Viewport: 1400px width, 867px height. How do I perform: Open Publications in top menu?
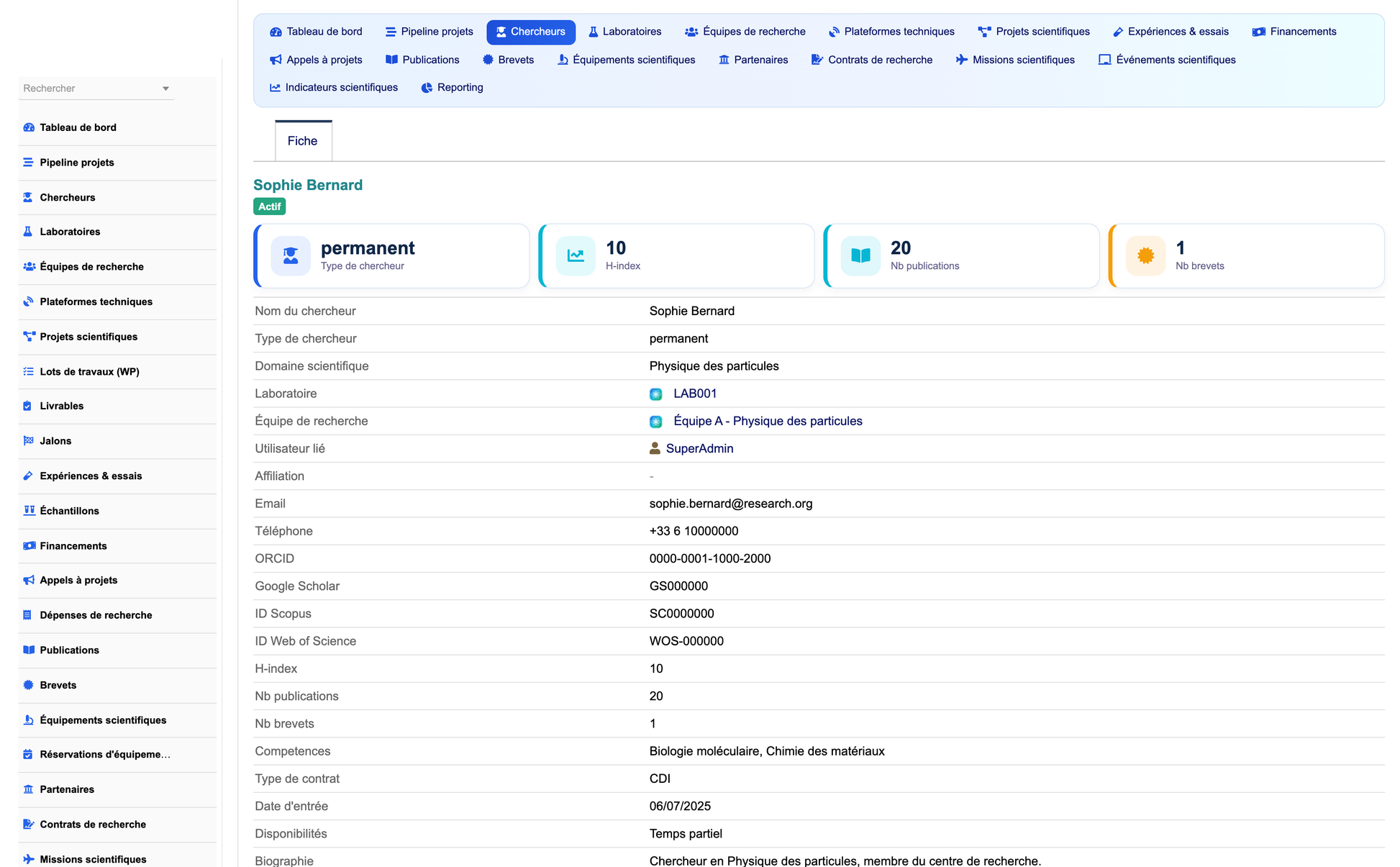pyautogui.click(x=422, y=60)
